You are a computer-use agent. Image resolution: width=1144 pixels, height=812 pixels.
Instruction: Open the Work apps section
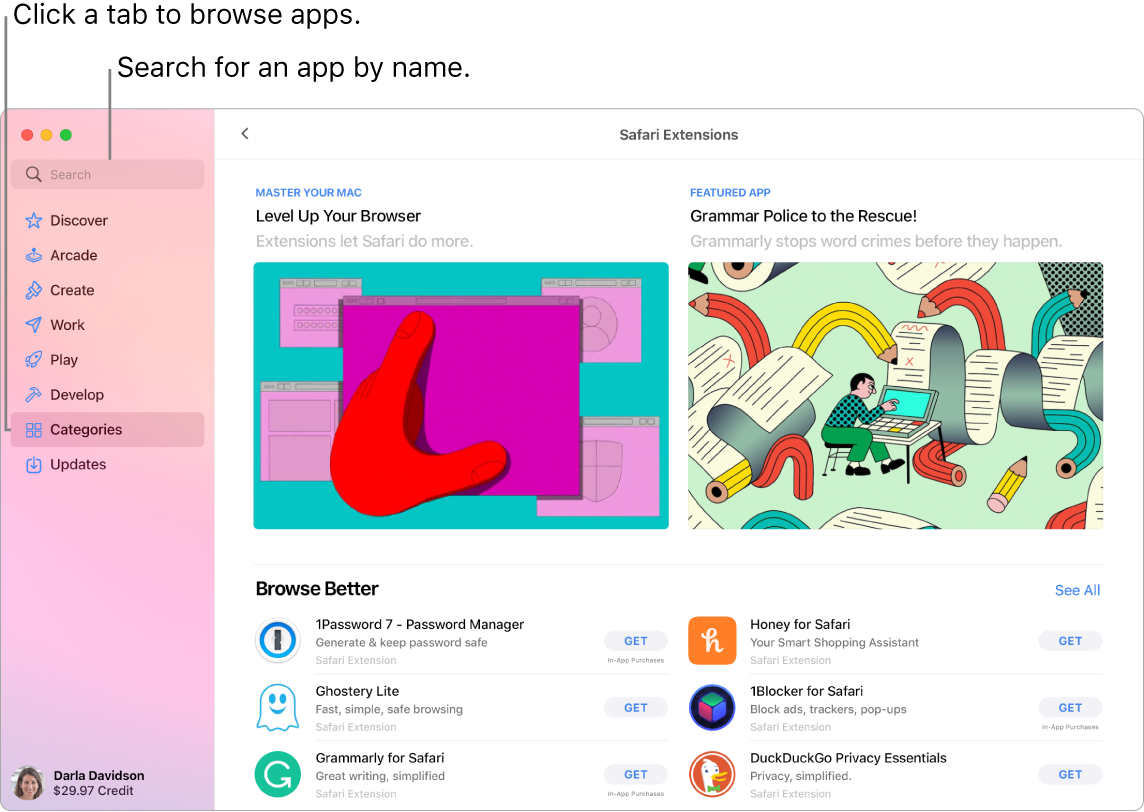tap(66, 324)
